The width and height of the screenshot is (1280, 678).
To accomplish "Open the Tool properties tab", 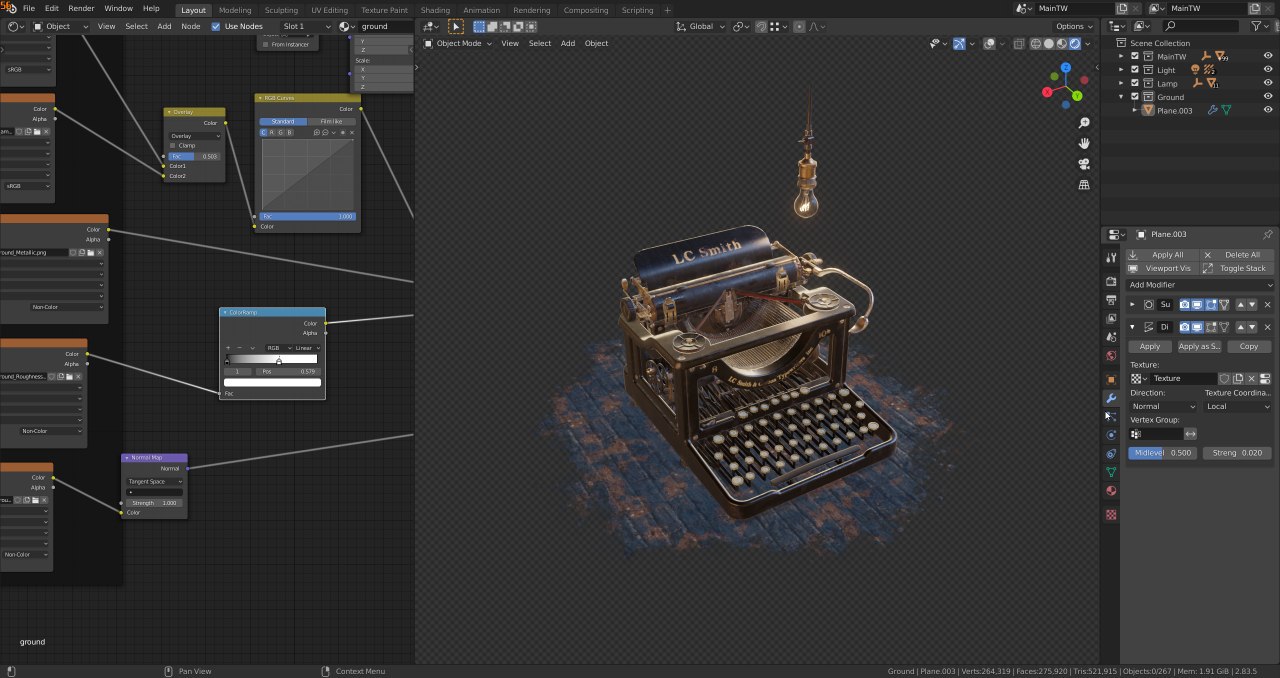I will pyautogui.click(x=1111, y=257).
